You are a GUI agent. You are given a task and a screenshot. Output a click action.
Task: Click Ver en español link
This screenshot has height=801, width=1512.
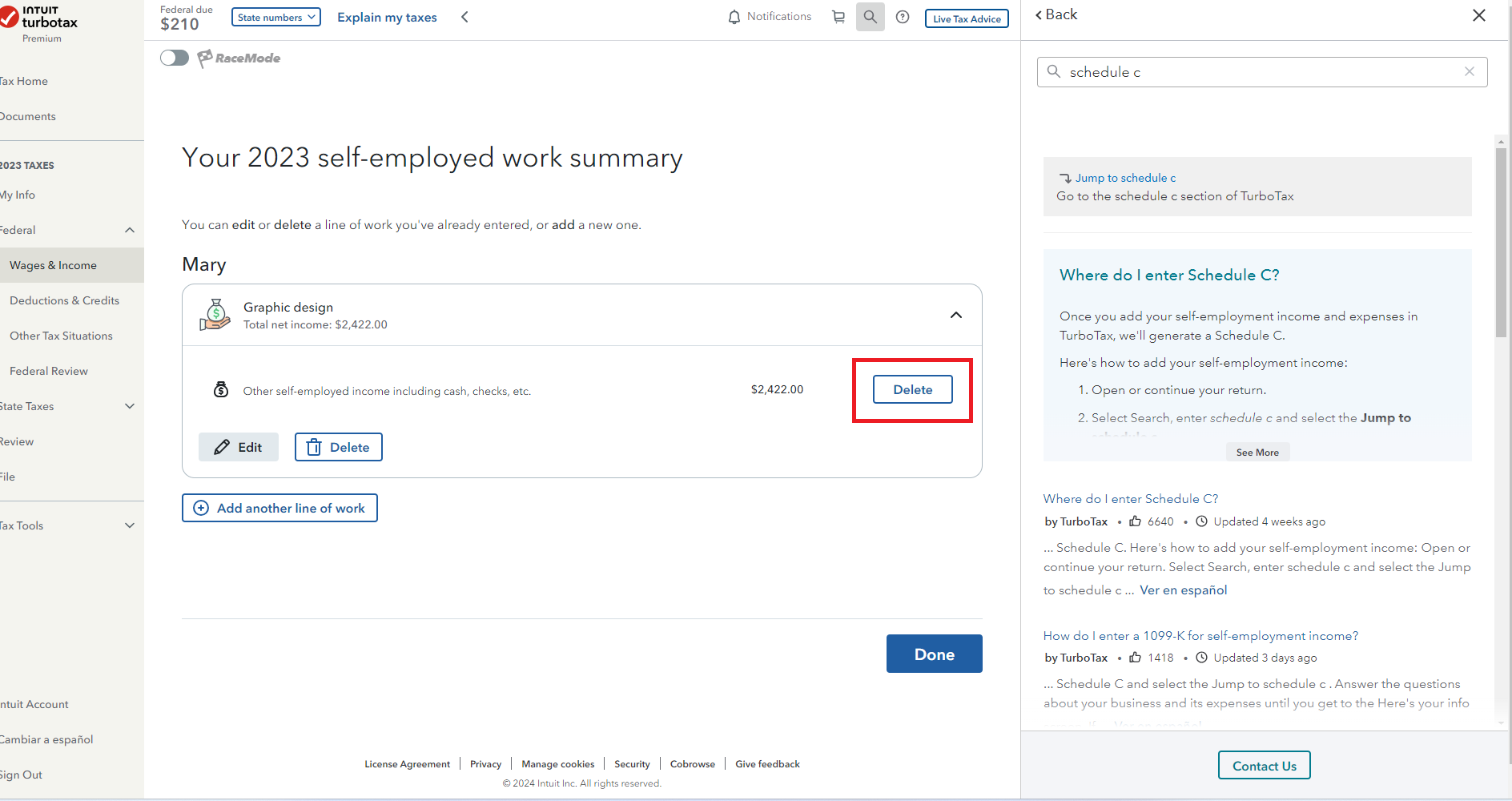[1183, 590]
